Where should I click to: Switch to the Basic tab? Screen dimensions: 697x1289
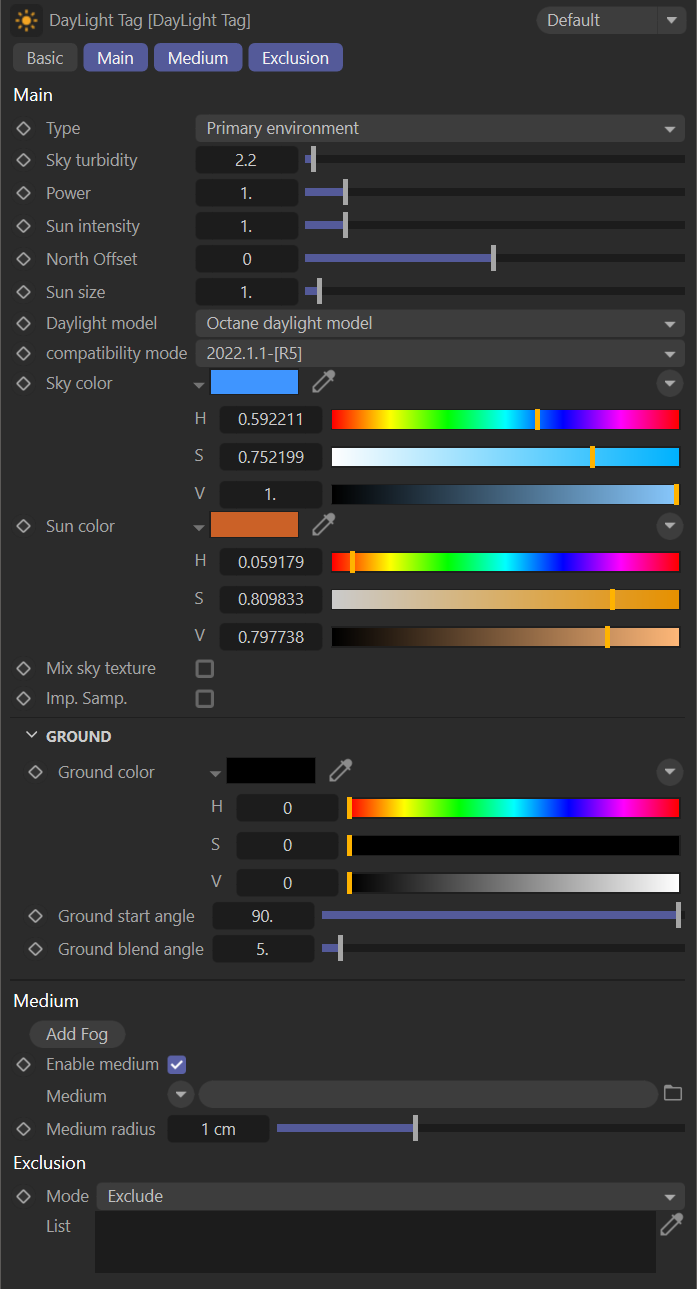tap(44, 58)
